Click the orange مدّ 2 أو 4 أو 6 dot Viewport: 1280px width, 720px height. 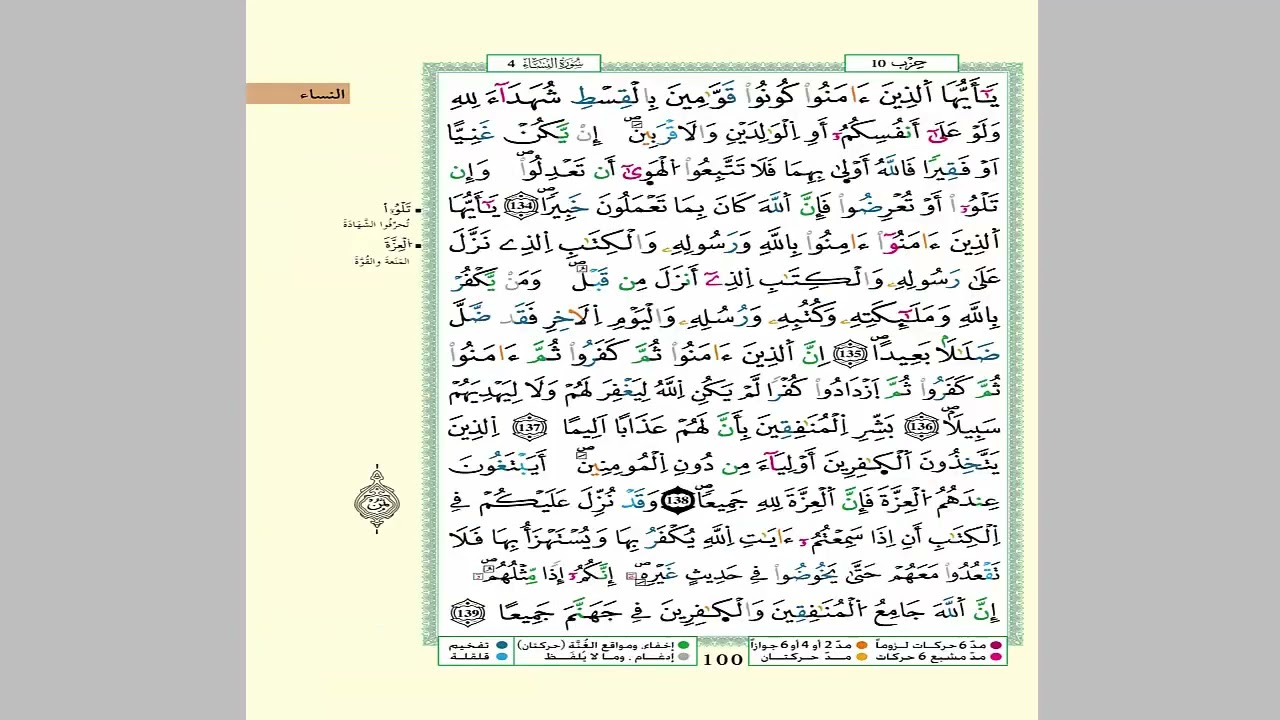point(861,645)
